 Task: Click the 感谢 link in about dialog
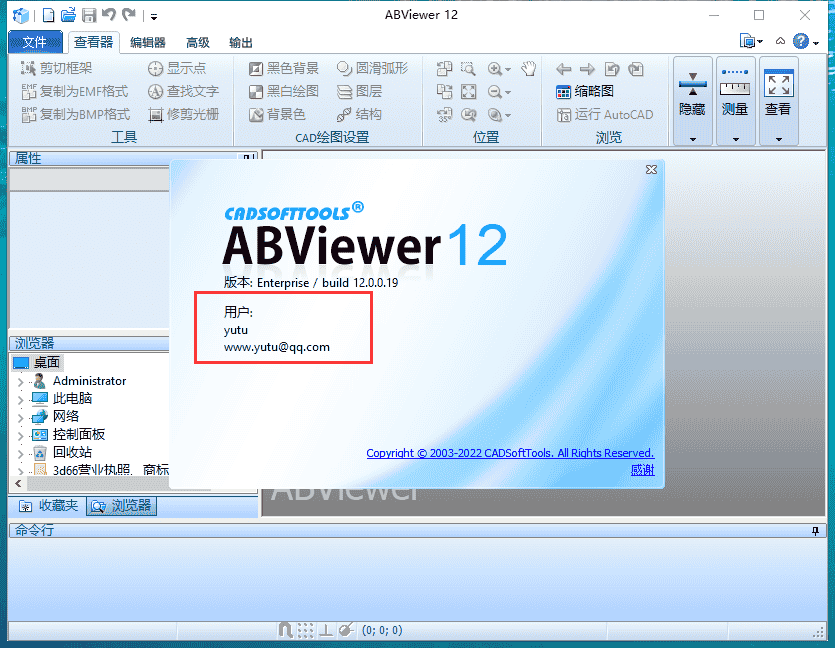641,469
